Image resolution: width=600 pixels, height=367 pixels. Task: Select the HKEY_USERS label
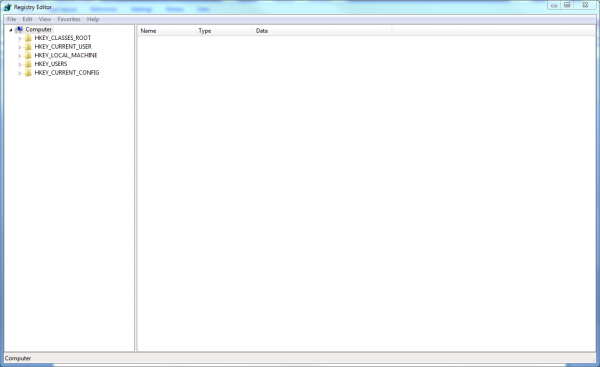click(x=51, y=64)
